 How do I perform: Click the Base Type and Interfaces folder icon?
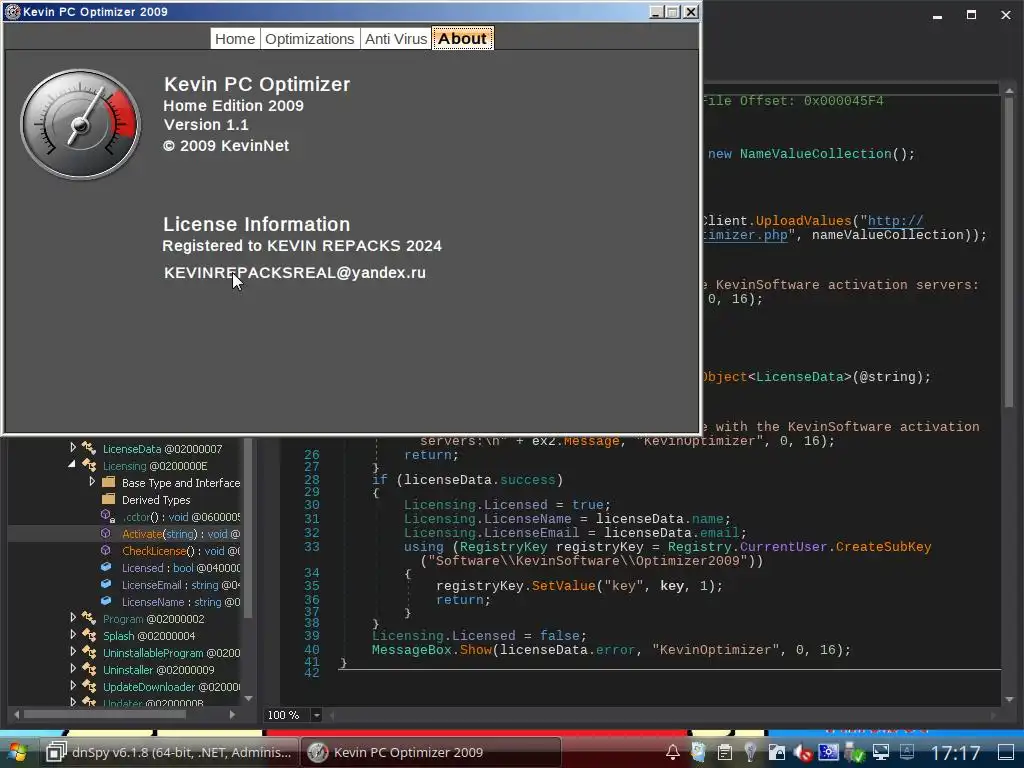coord(109,483)
